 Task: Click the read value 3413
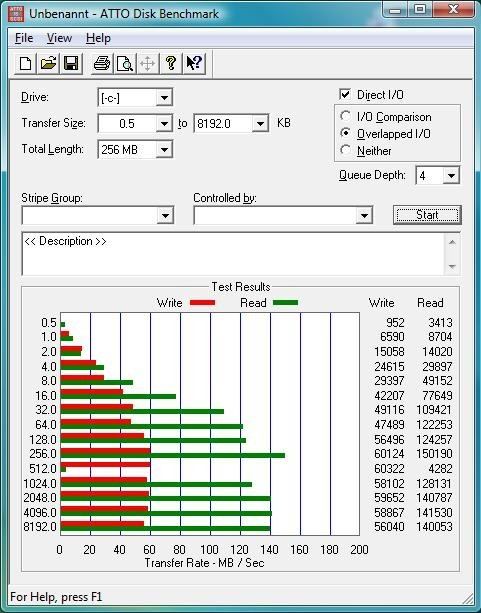pyautogui.click(x=440, y=323)
